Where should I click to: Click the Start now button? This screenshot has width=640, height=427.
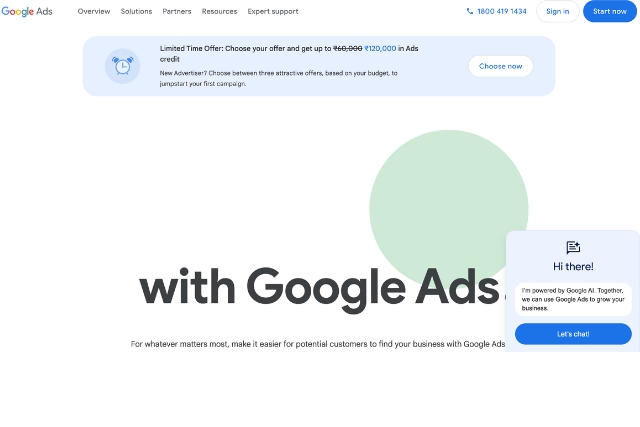610,11
